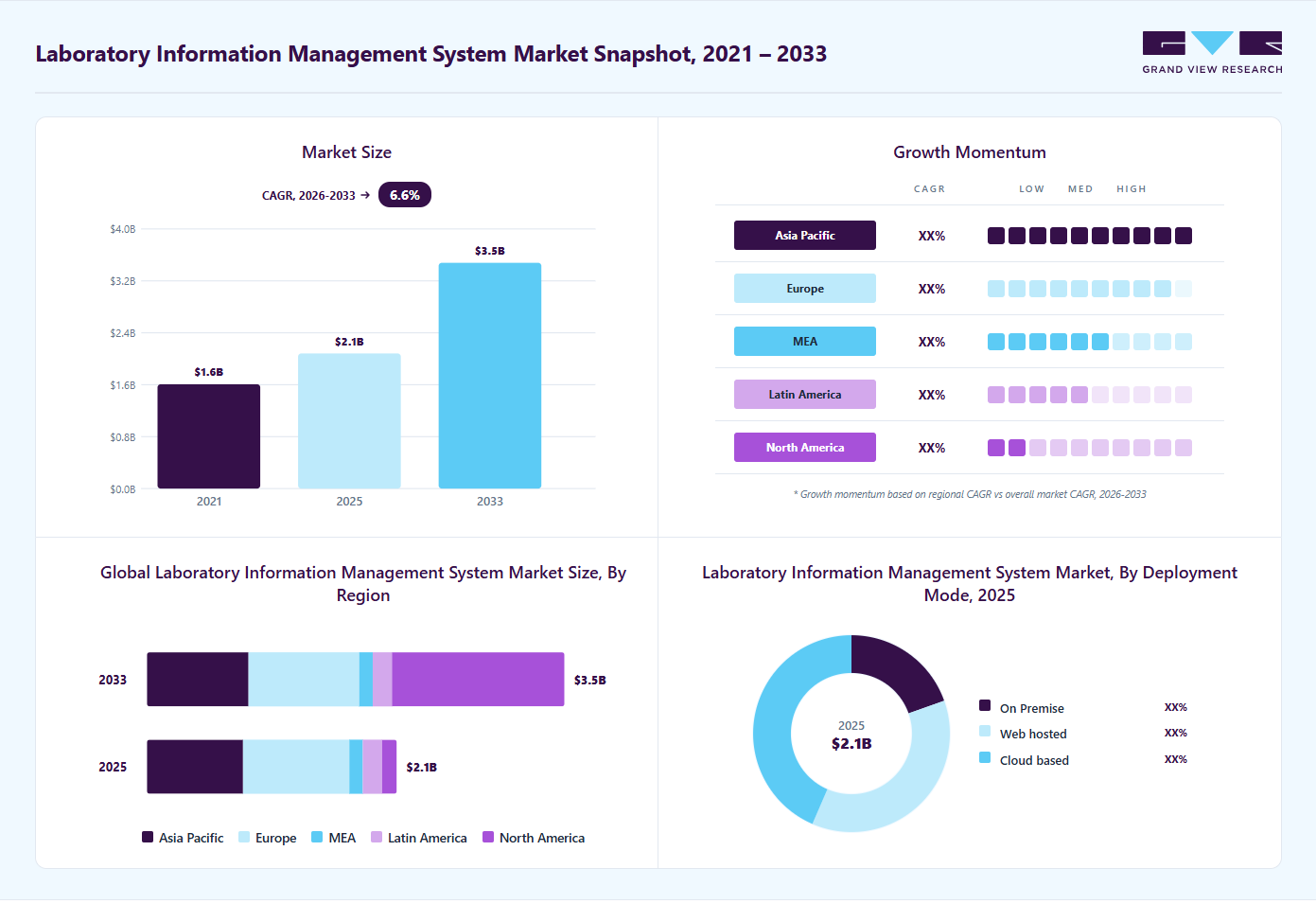Click North America legend swatch
Screen dimensions: 1316x904
coord(488,837)
